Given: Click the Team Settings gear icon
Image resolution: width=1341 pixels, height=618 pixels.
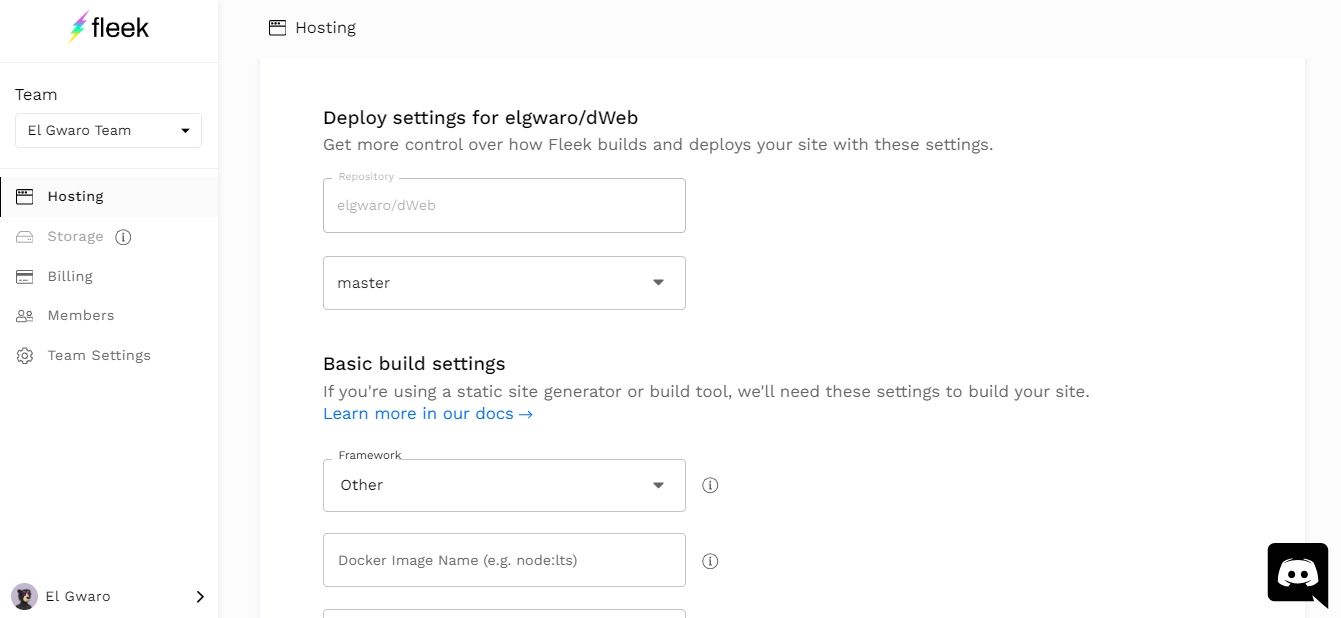Looking at the screenshot, I should (x=25, y=355).
